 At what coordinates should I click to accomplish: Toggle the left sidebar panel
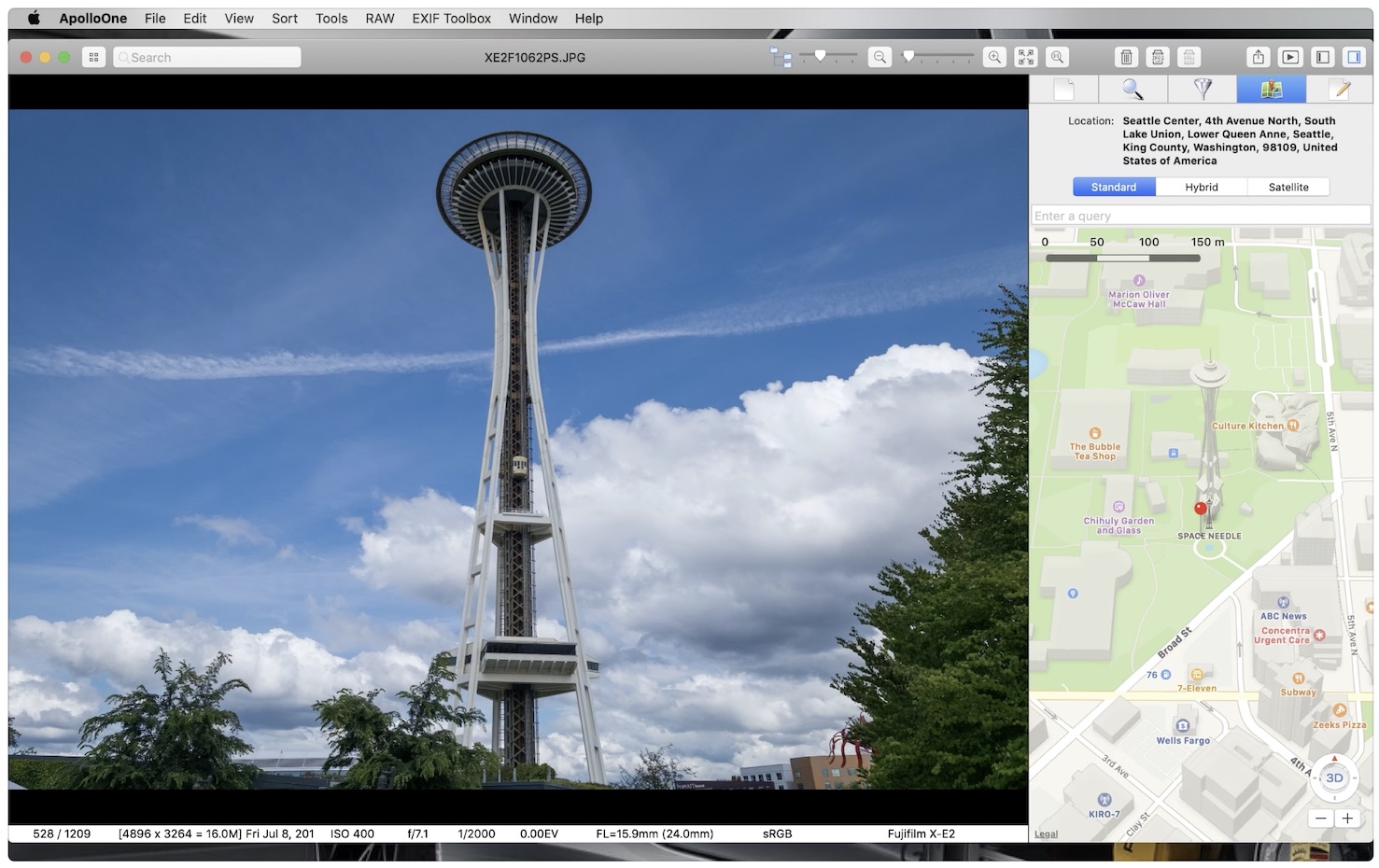(1323, 57)
